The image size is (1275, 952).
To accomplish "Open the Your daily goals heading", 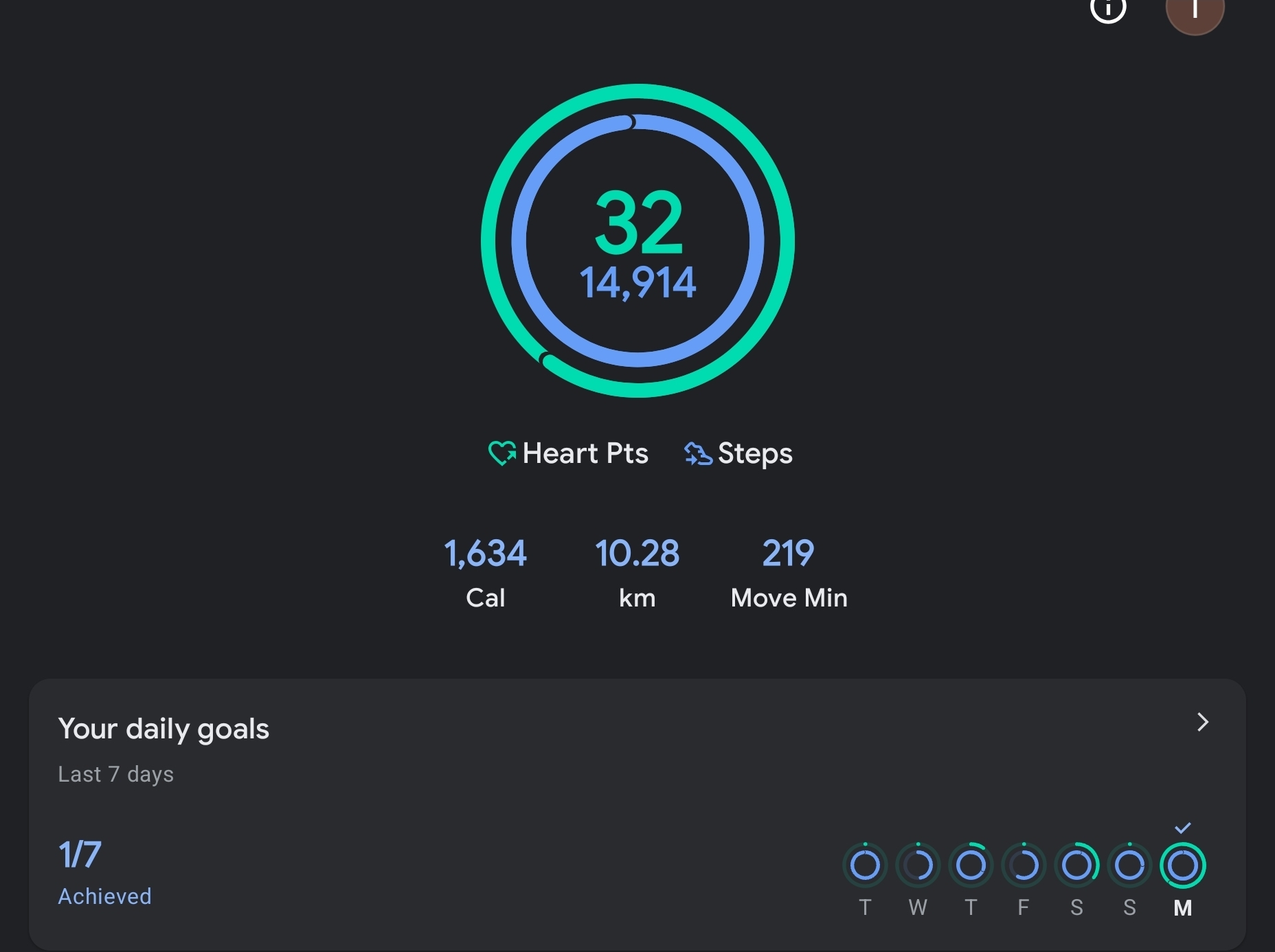I will (163, 729).
